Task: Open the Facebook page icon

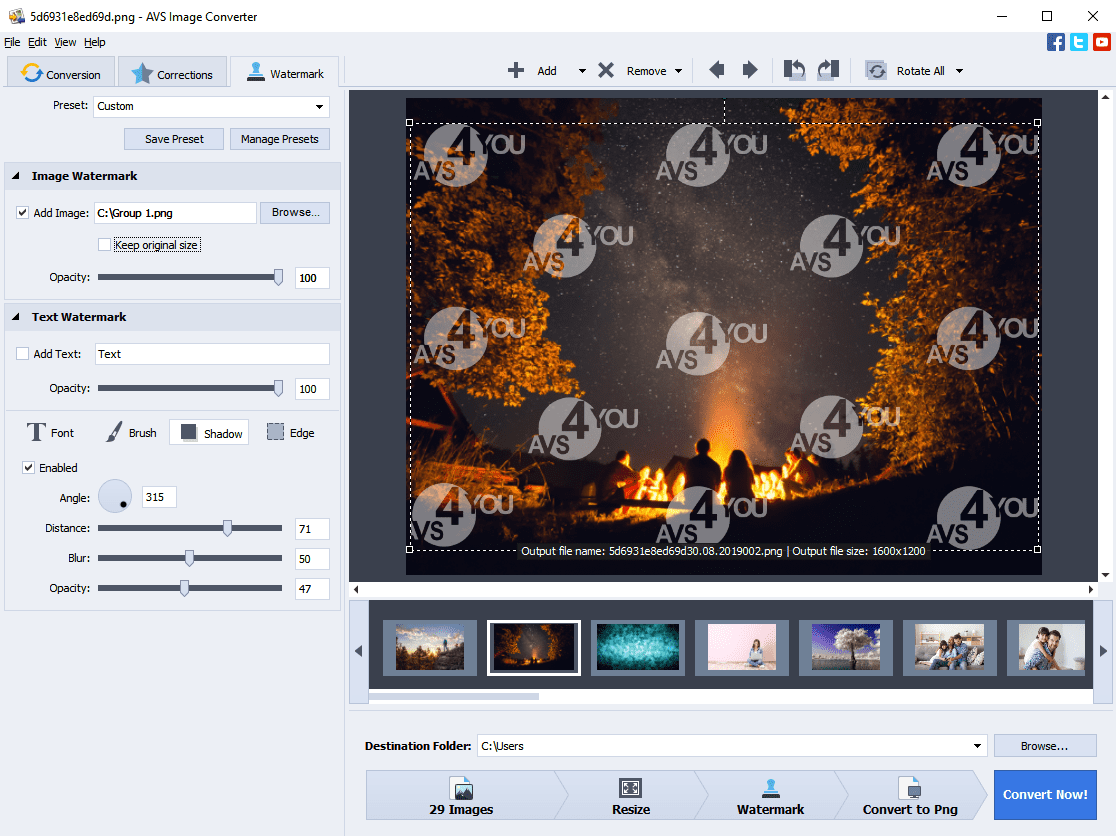Action: point(1056,42)
